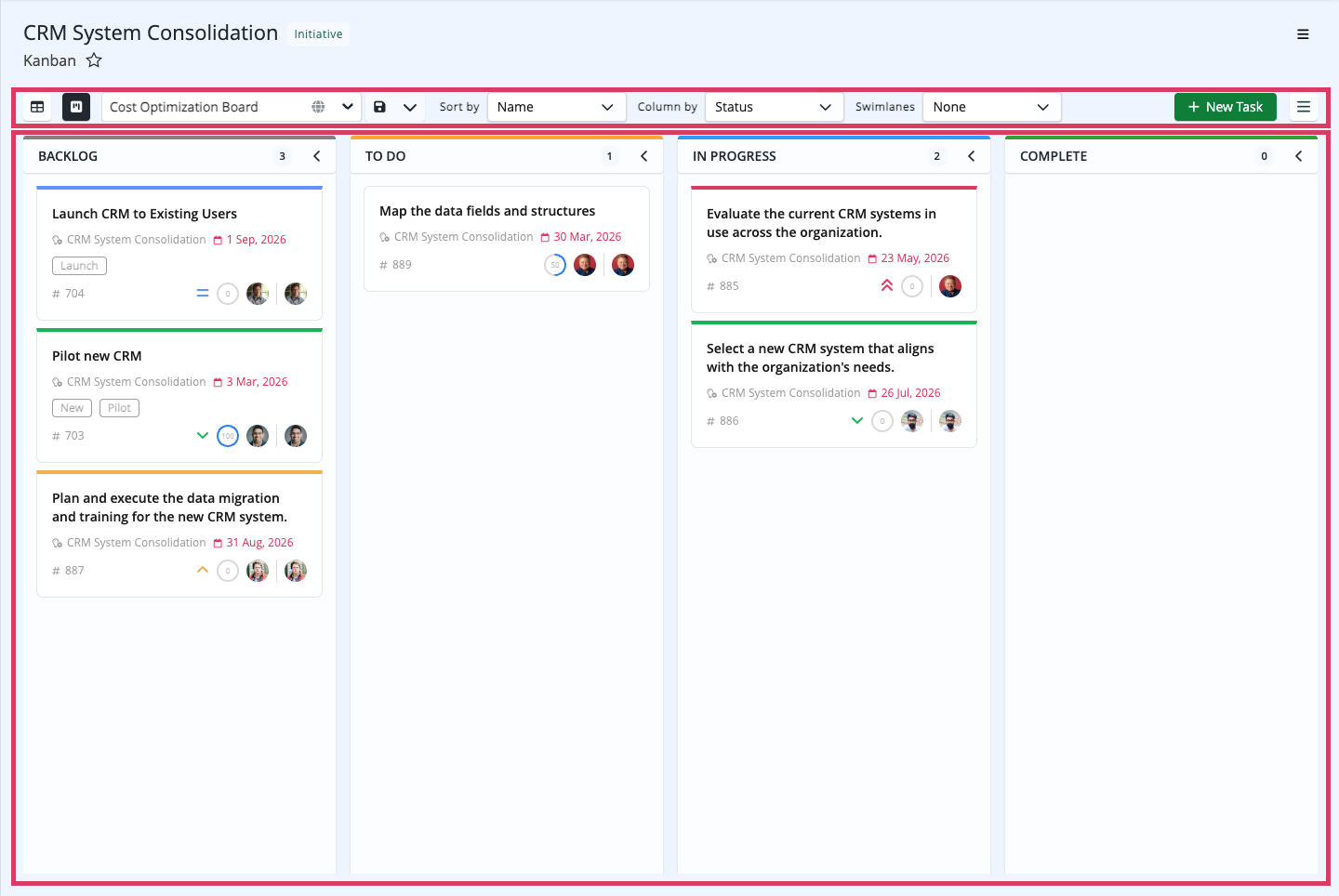Screen dimensions: 1339x896
Task: Click first assignee avatar on task 887
Action: 258,571
